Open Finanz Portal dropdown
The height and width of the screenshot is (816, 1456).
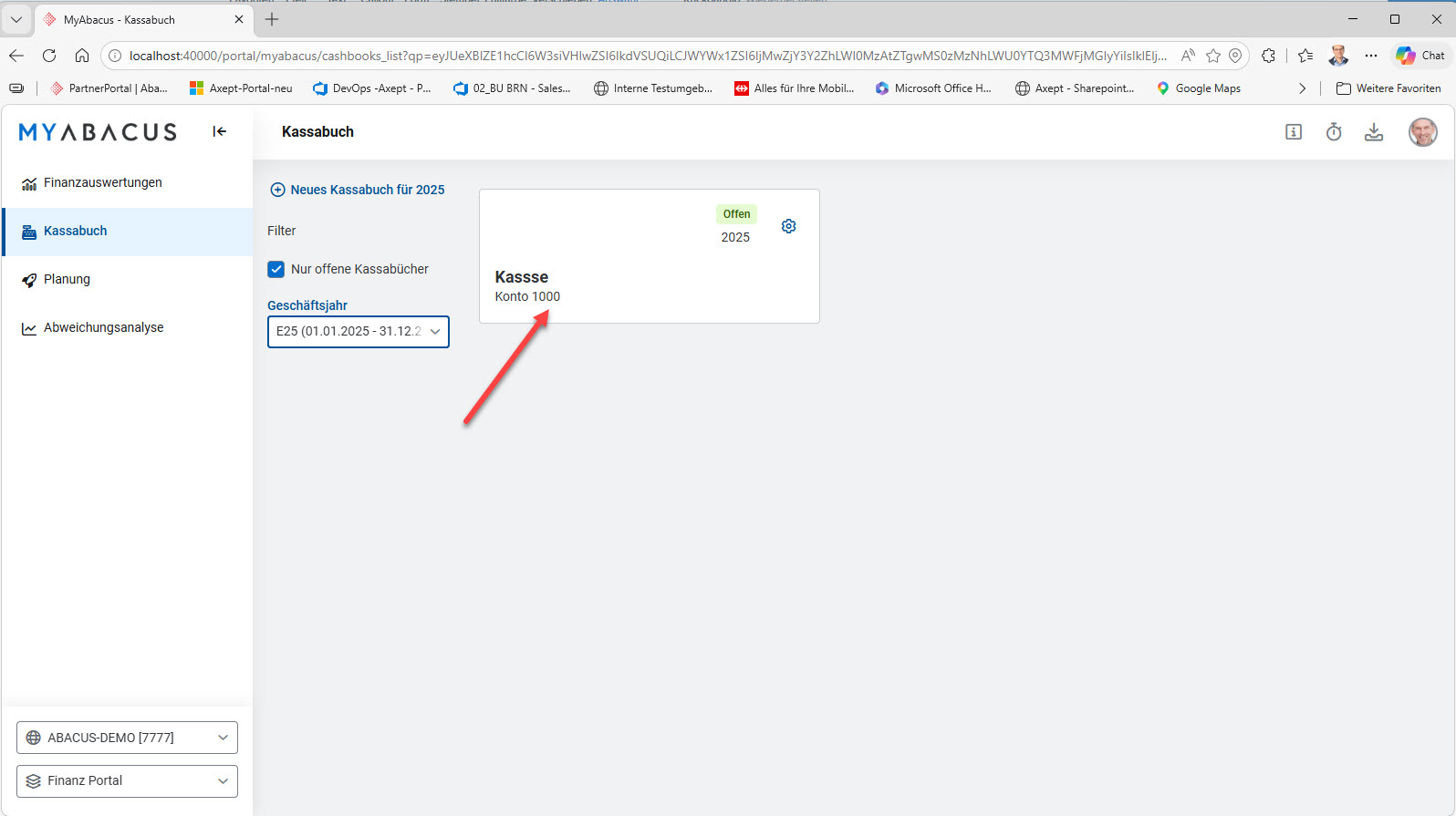point(128,781)
